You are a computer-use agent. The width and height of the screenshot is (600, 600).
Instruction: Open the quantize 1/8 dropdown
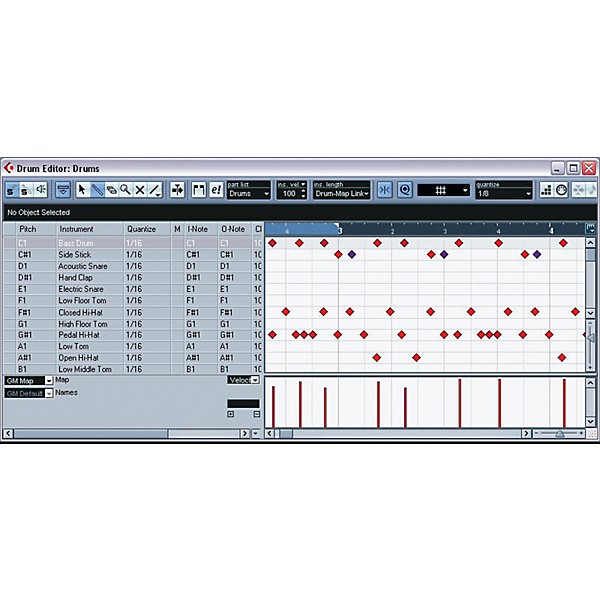tap(504, 194)
